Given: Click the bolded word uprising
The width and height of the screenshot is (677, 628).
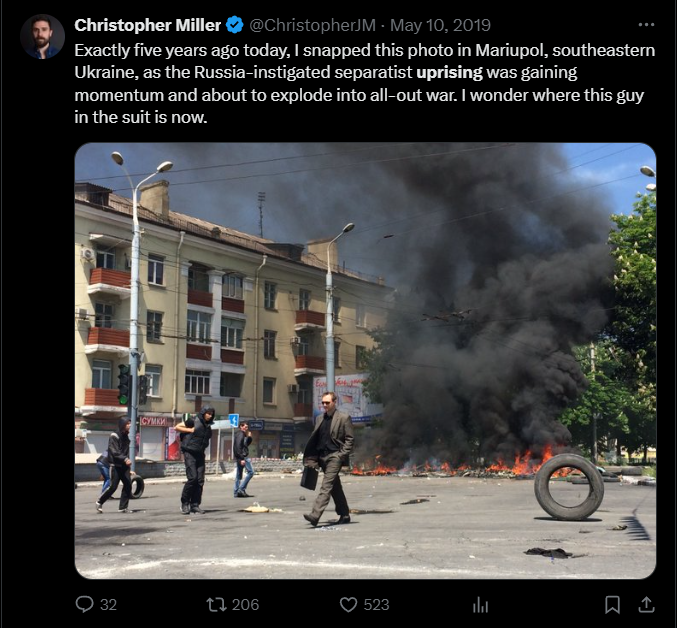Looking at the screenshot, I should click(x=449, y=73).
